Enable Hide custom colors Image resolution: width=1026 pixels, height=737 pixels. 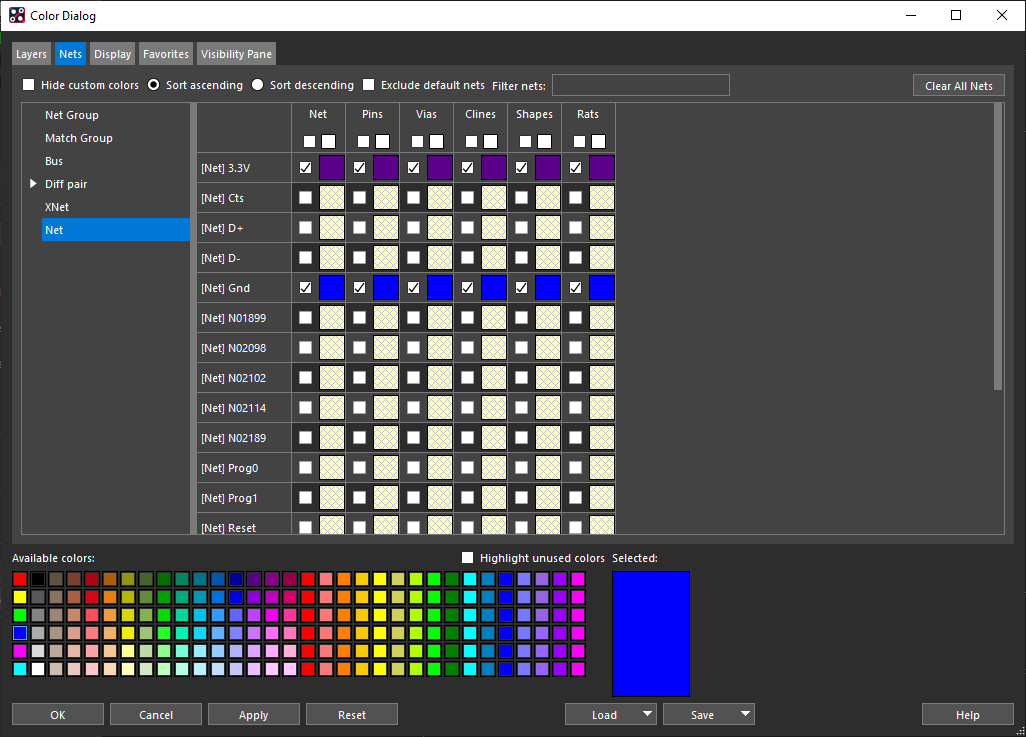point(28,85)
